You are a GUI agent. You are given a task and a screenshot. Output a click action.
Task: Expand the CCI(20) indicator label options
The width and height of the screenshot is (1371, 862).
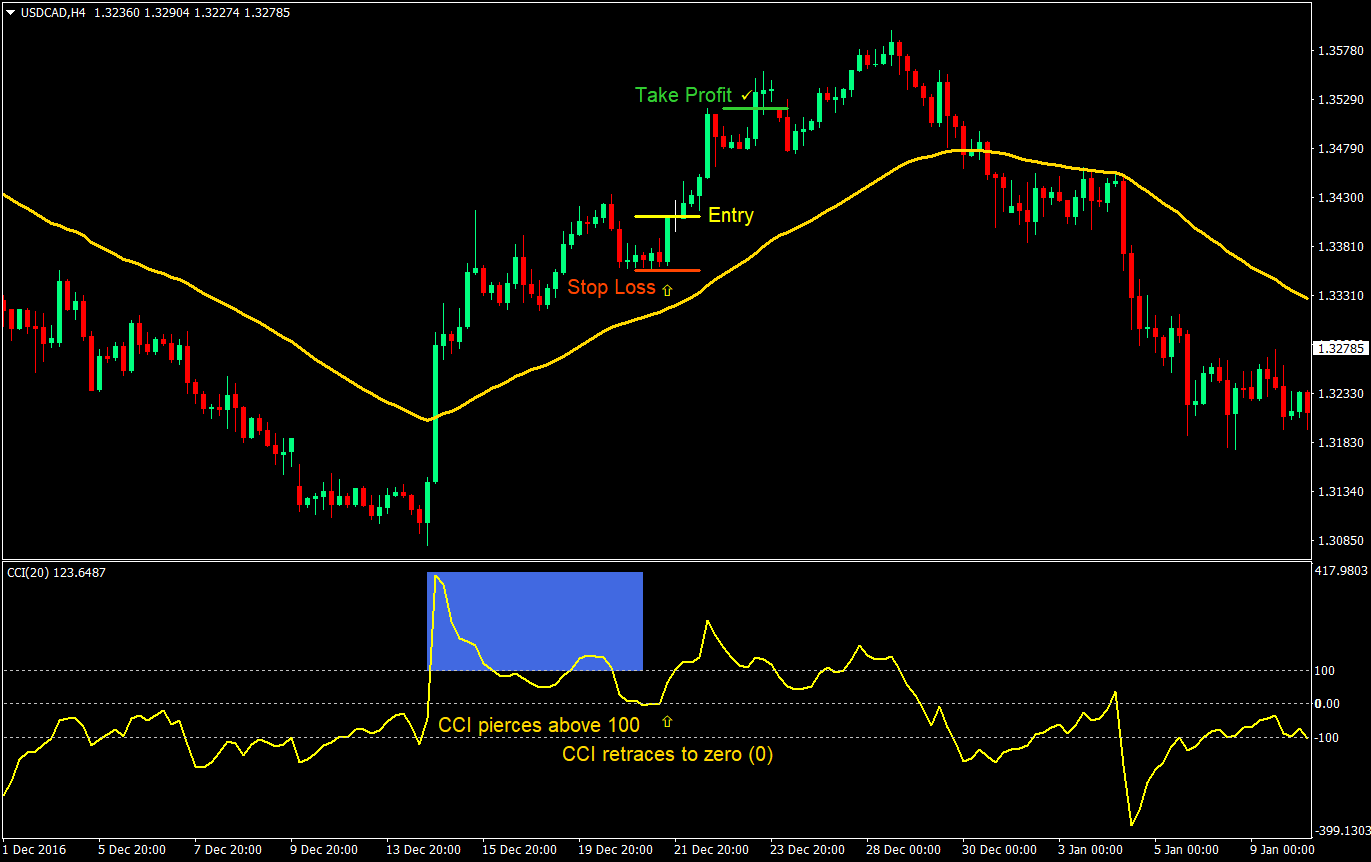coord(30,573)
